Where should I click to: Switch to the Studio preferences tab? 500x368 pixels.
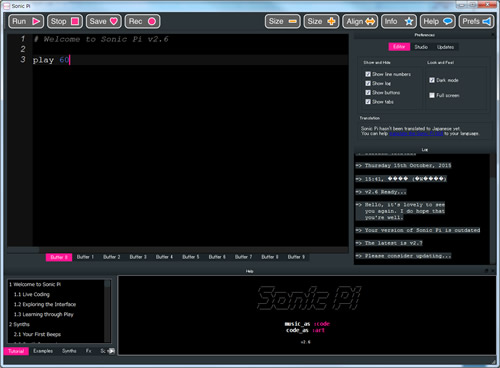421,47
